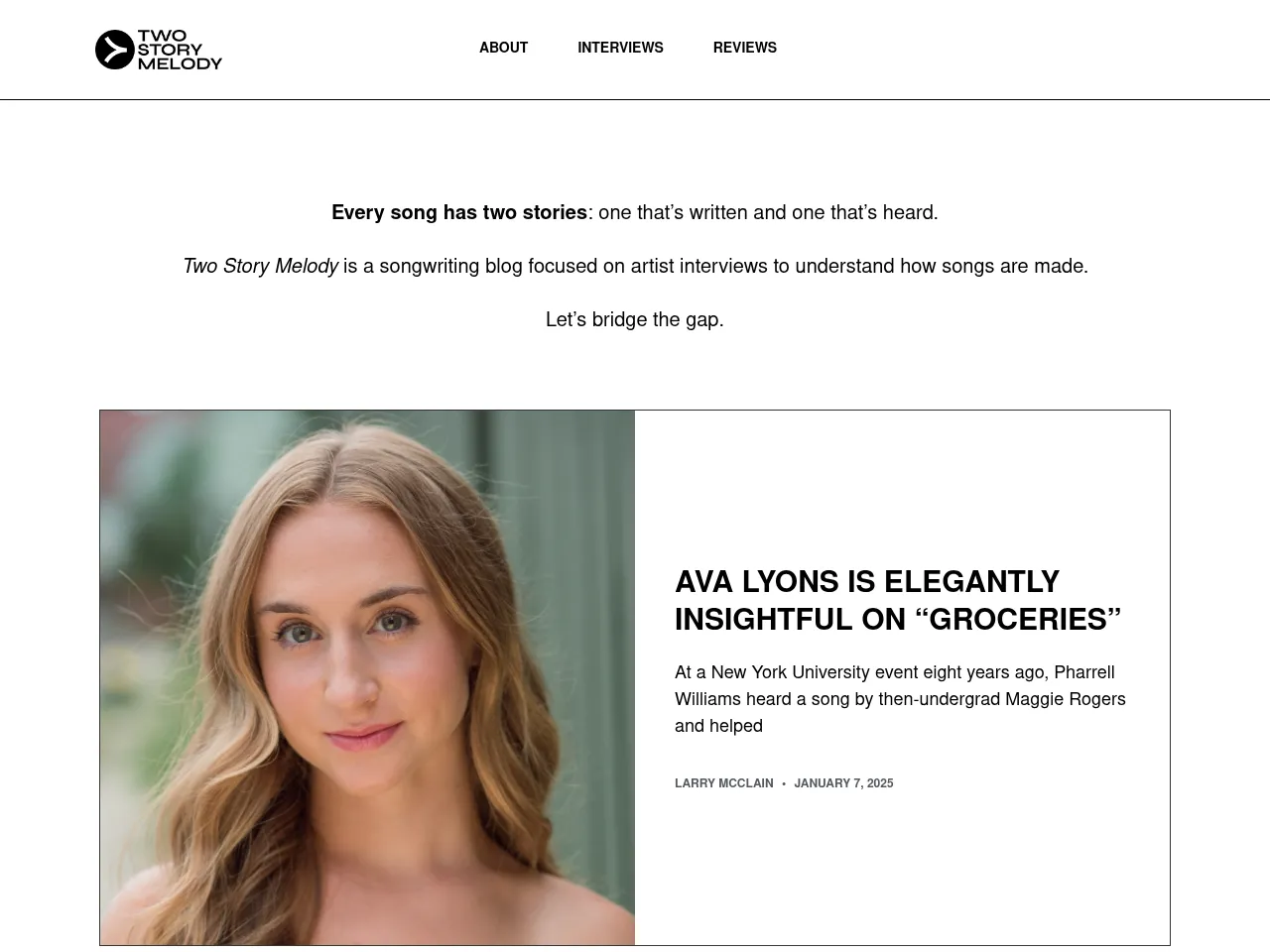Open the Ava Lyons "Groceries" headline
The image size is (1270, 952).
click(x=897, y=600)
